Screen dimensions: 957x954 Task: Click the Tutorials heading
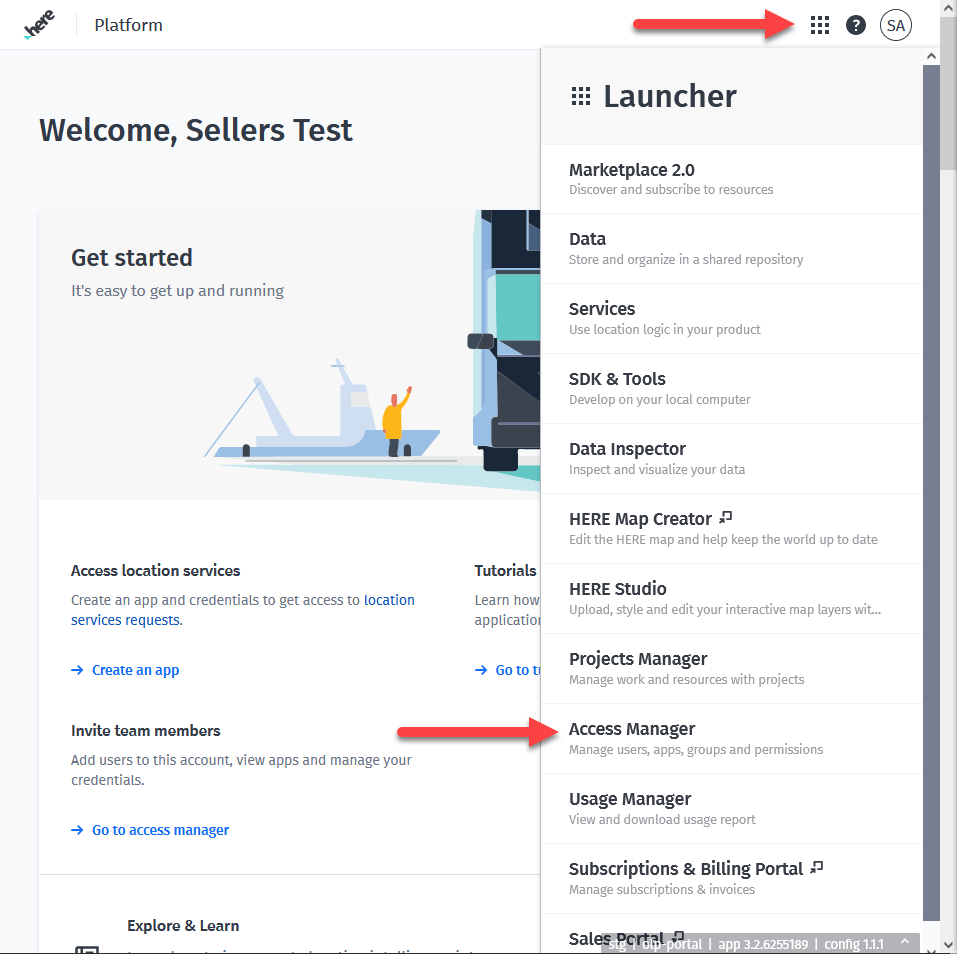pyautogui.click(x=505, y=570)
